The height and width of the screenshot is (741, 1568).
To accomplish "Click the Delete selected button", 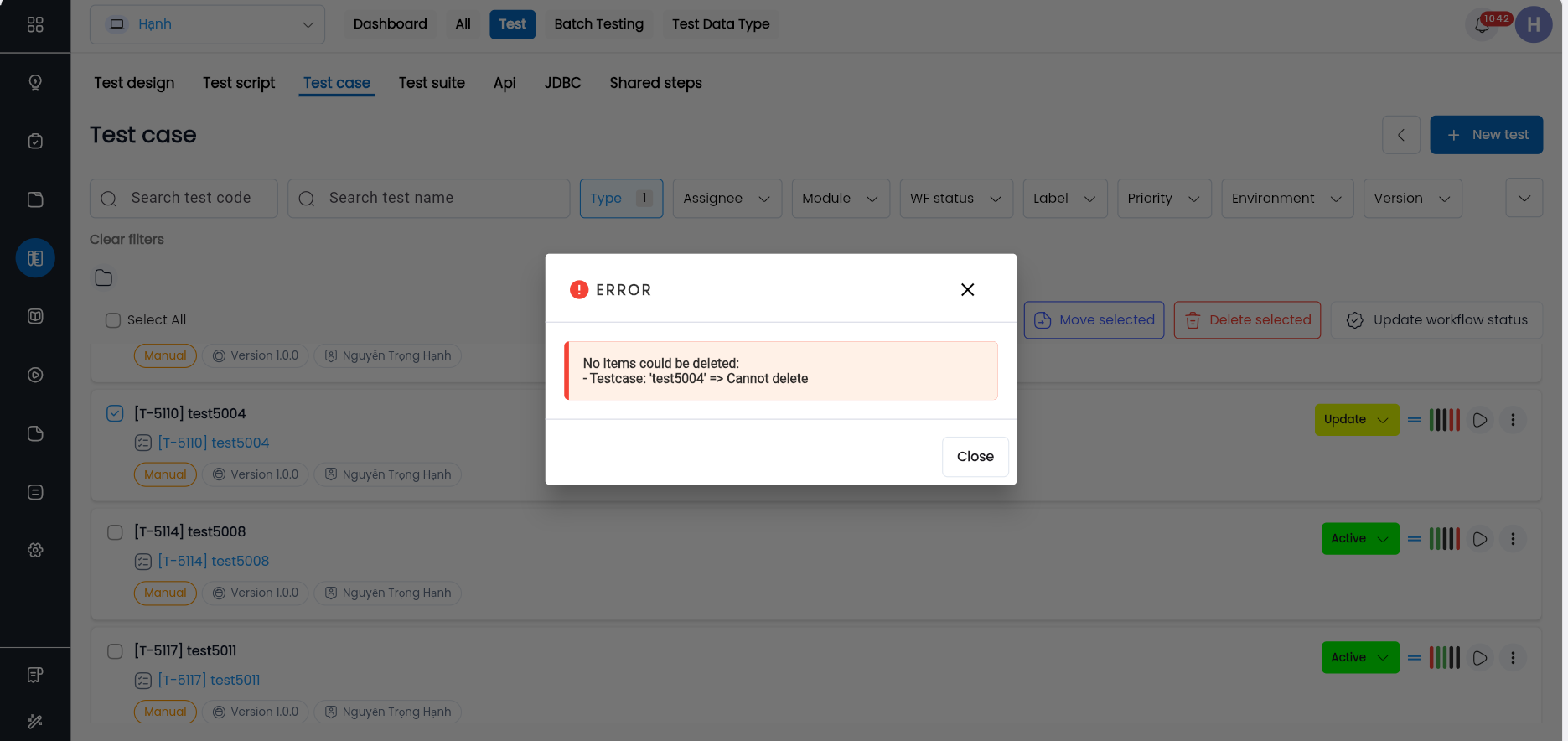I will pyautogui.click(x=1247, y=320).
